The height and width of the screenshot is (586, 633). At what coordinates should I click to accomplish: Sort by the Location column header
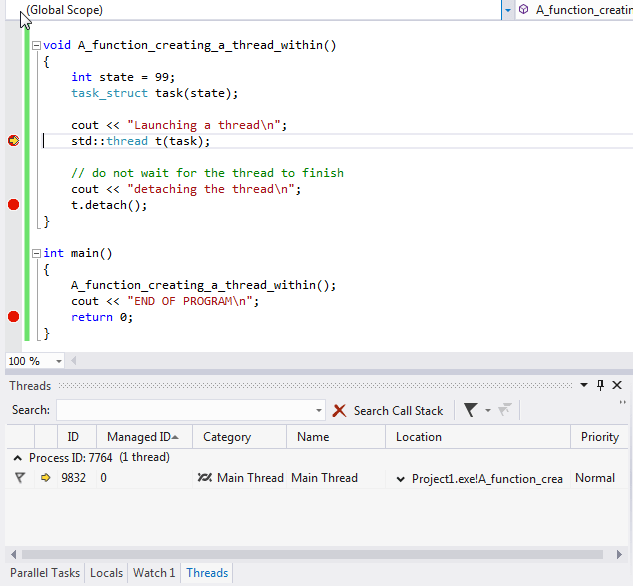pyautogui.click(x=478, y=437)
